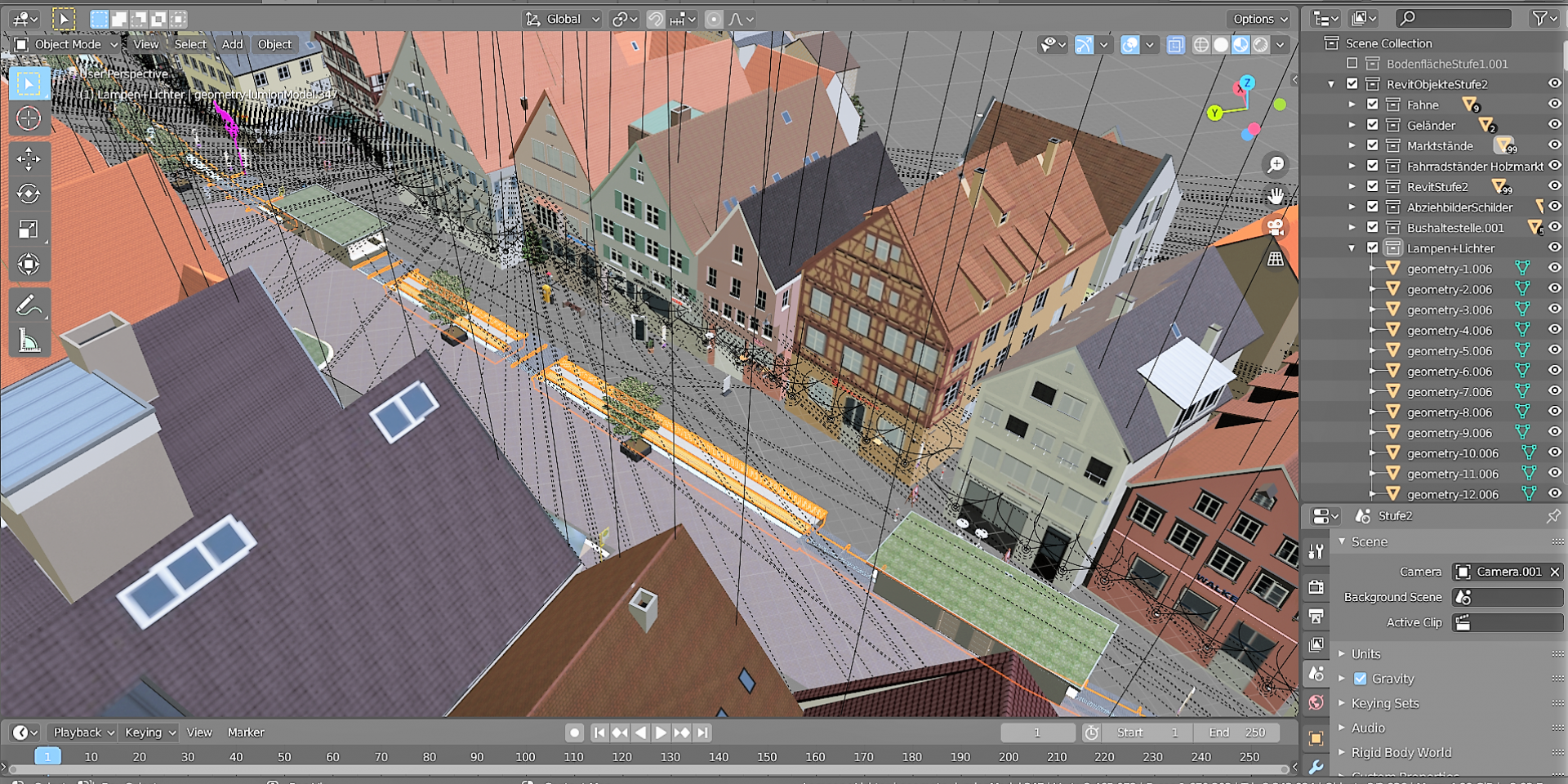Screen dimensions: 1568x784
Task: Enable BodenflächeStufe1.001 collection checkbox
Action: (x=1352, y=63)
